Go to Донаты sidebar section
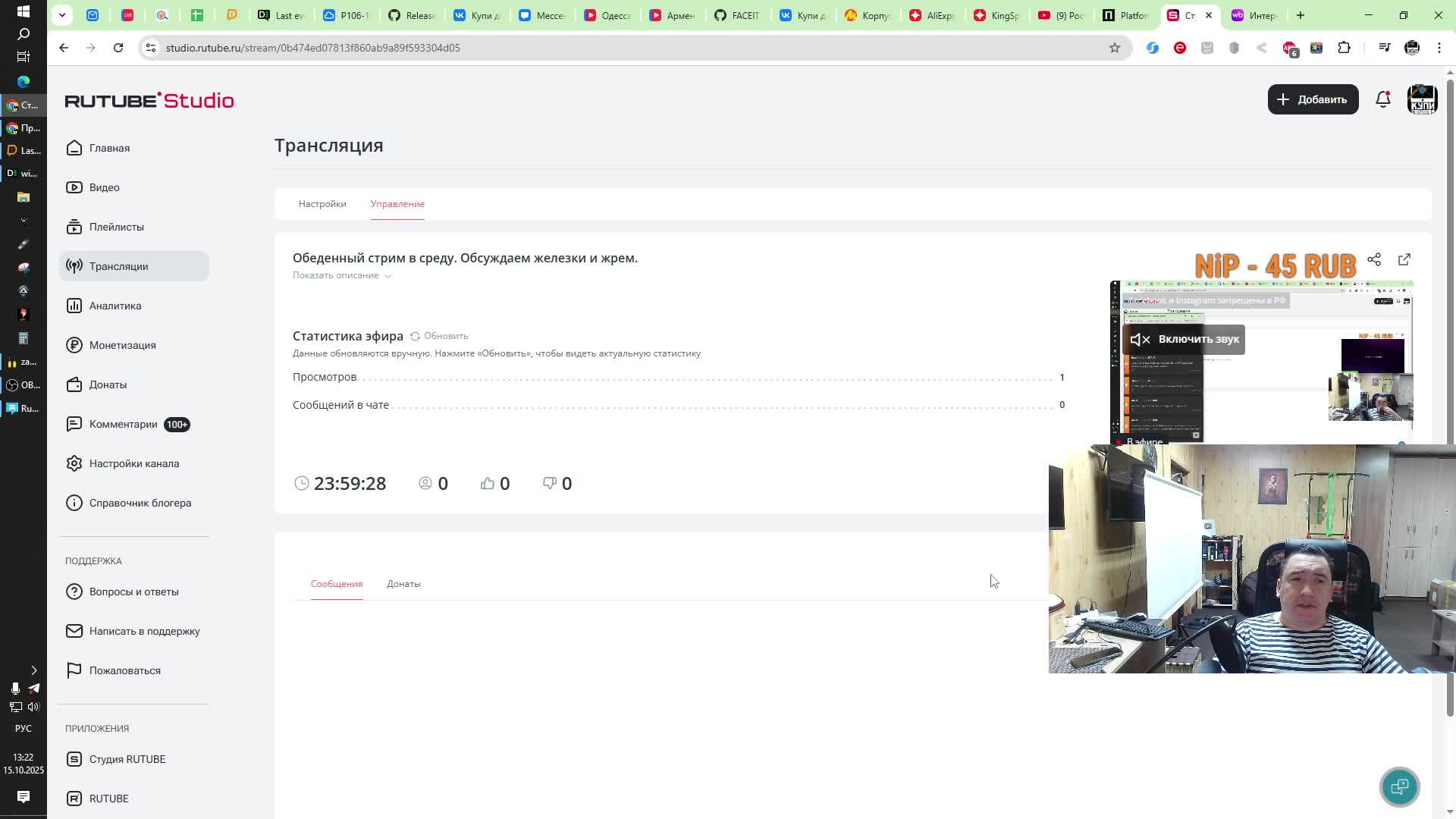Viewport: 1456px width, 819px height. (x=108, y=384)
